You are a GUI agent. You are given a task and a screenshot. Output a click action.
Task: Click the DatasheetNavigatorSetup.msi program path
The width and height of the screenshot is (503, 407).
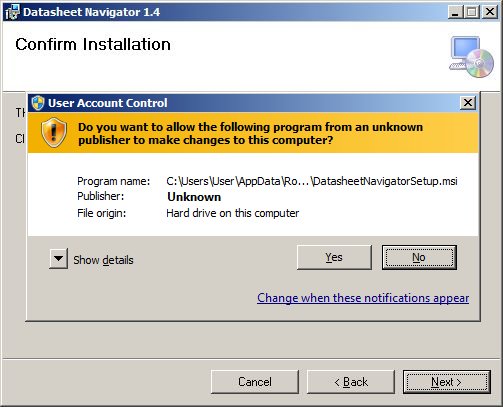coord(312,181)
